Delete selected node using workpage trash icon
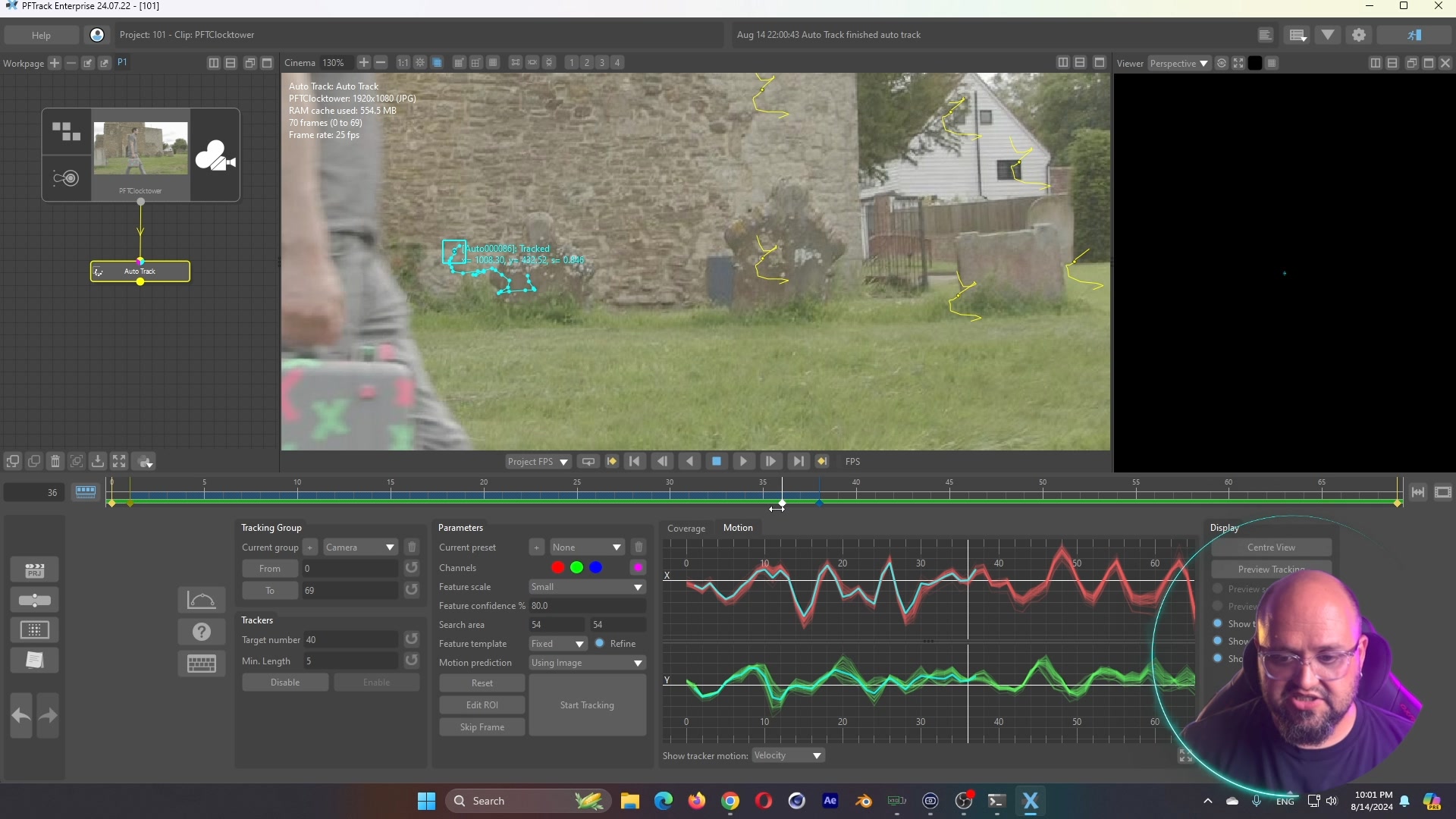This screenshot has height=819, width=1456. click(x=55, y=461)
